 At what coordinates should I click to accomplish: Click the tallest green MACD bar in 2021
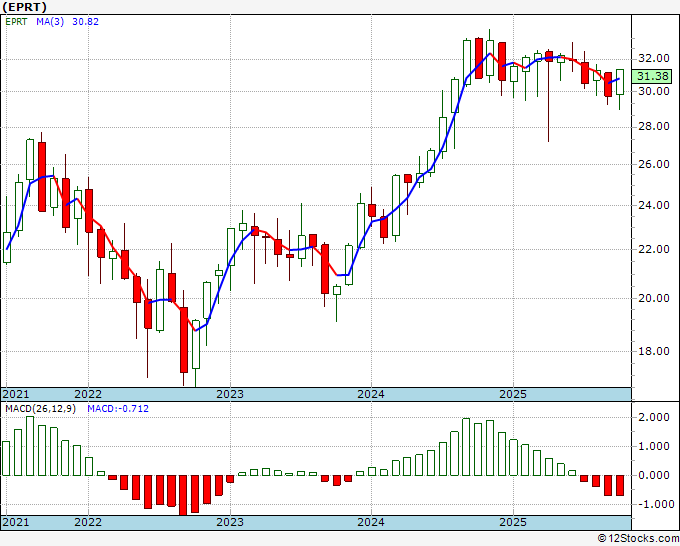30,446
